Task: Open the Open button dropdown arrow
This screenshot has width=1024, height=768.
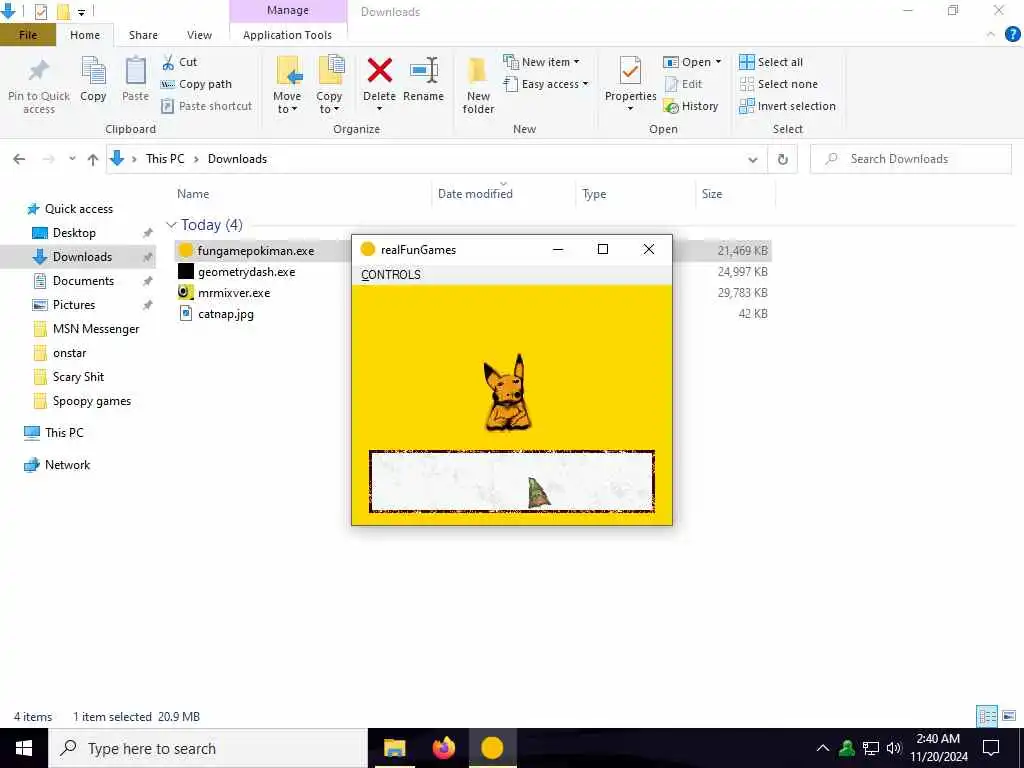Action: pos(718,62)
